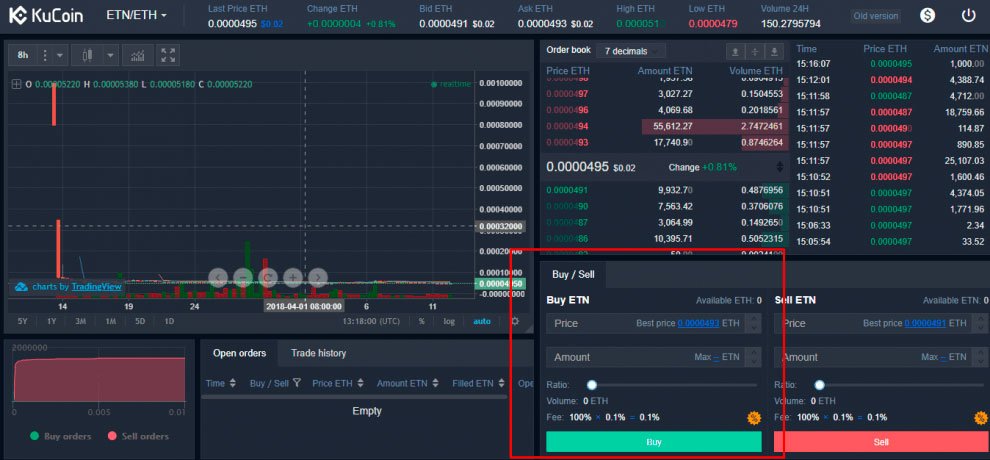Click the Buy ETN Amount input field

click(653, 357)
